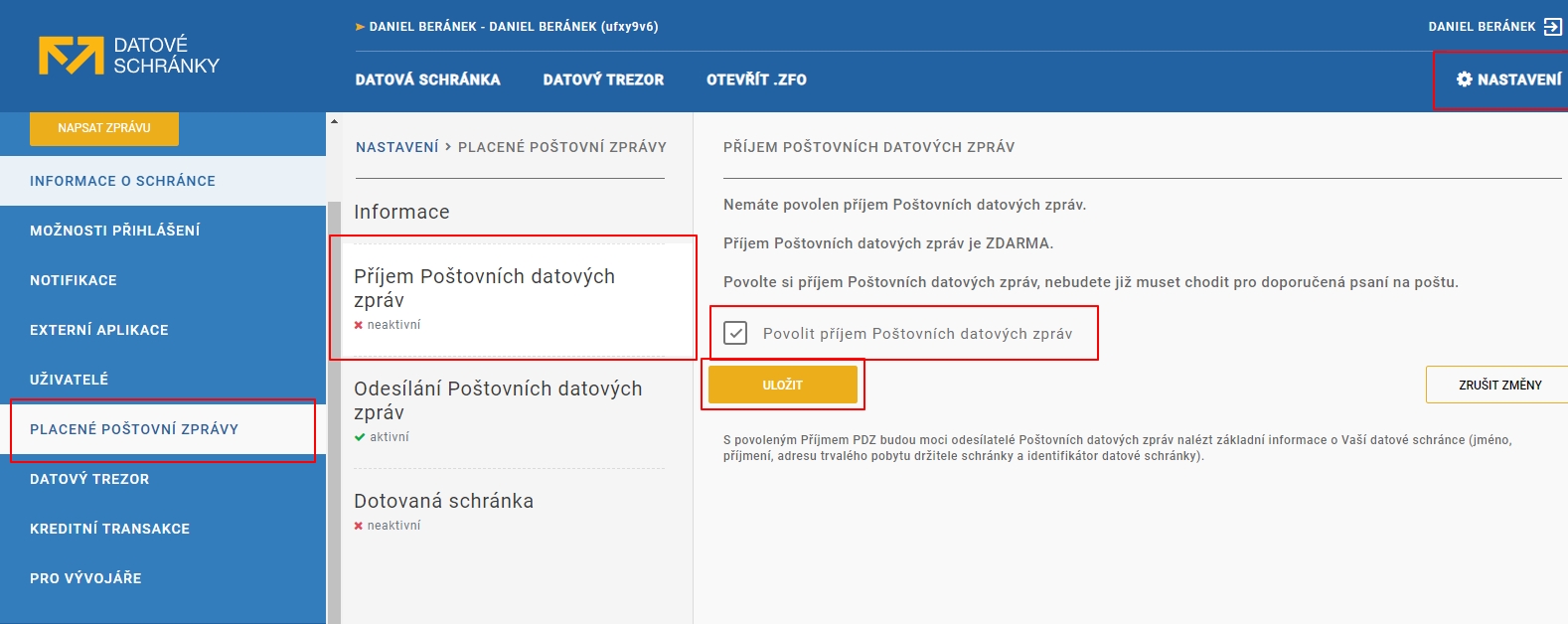Click the Nastavení gear icon
Image resolution: width=1568 pixels, height=624 pixels.
pyautogui.click(x=1464, y=79)
